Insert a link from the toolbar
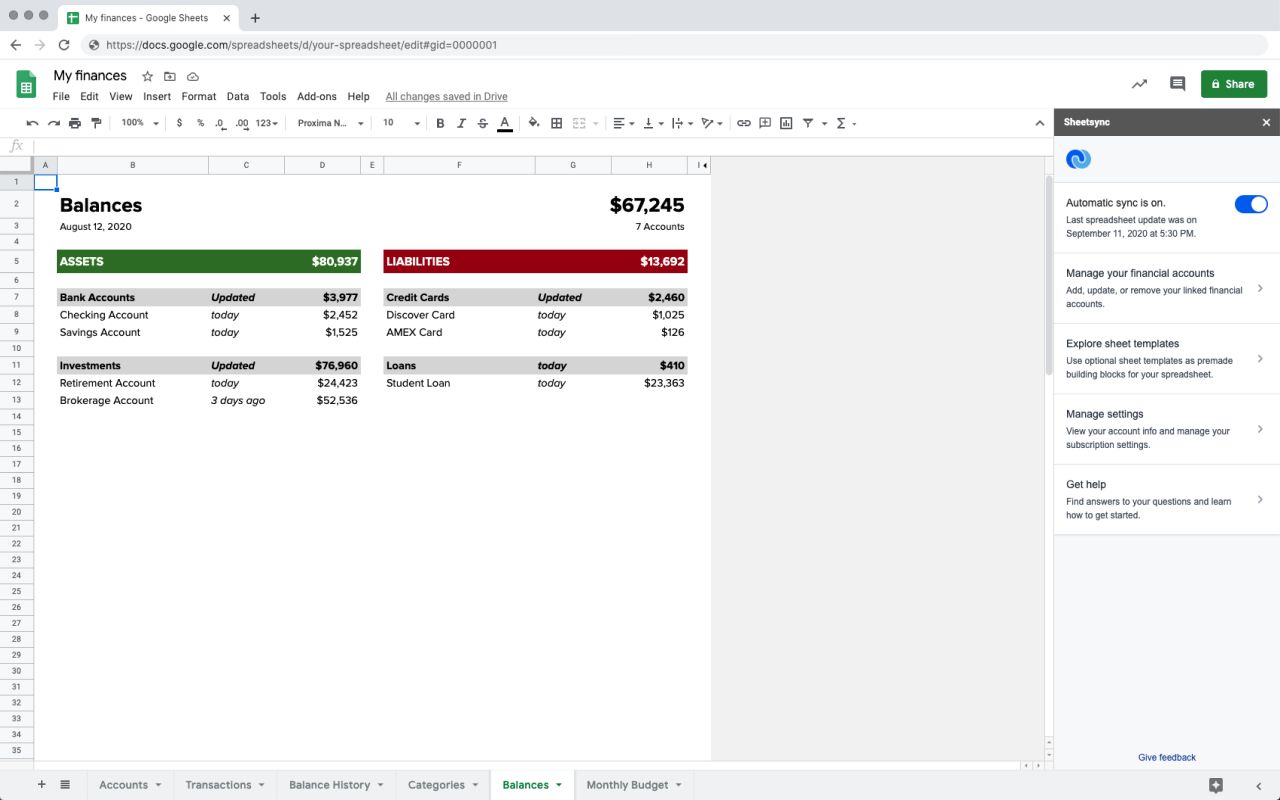 [743, 122]
